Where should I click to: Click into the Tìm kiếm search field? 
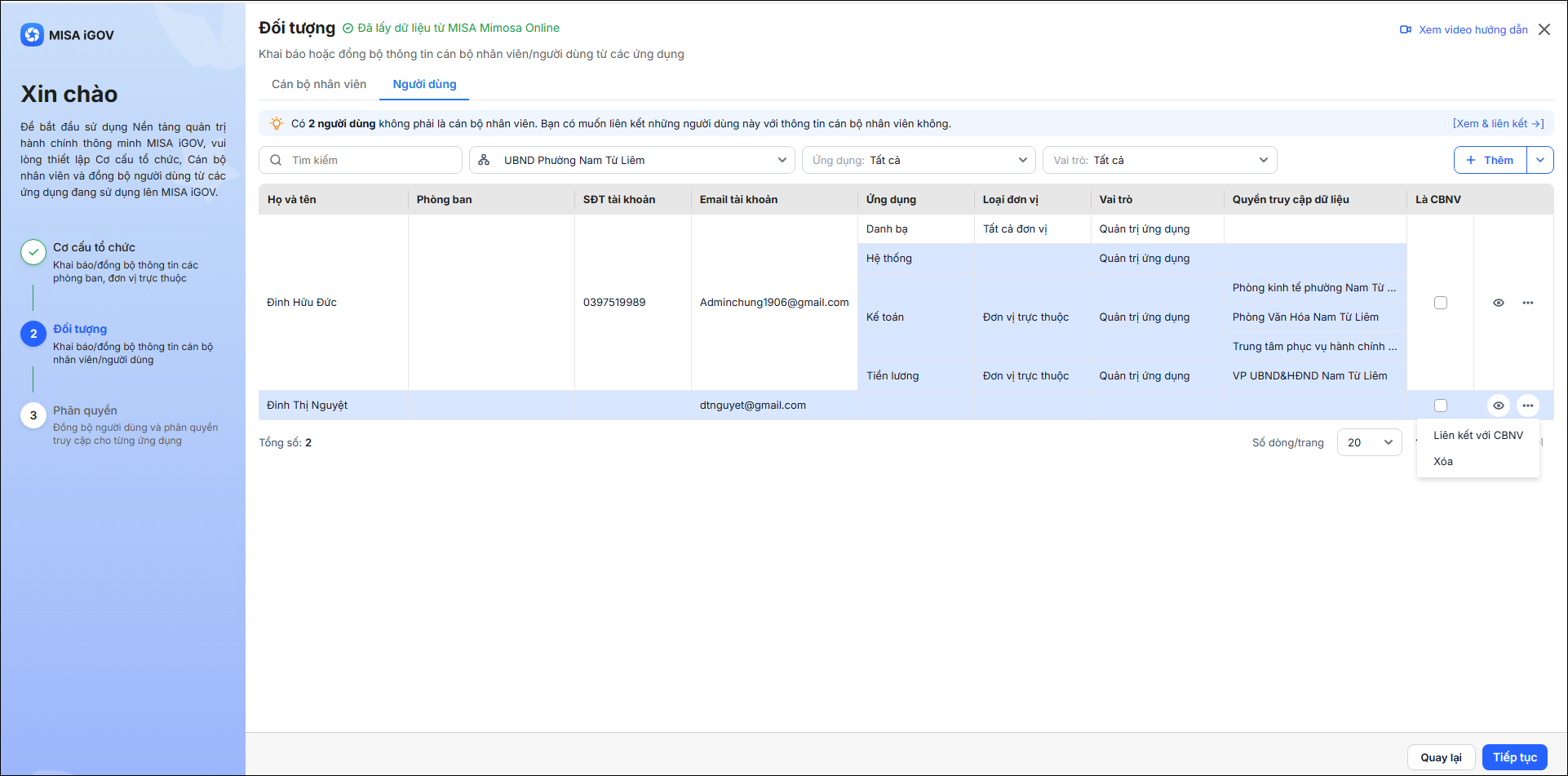point(361,160)
